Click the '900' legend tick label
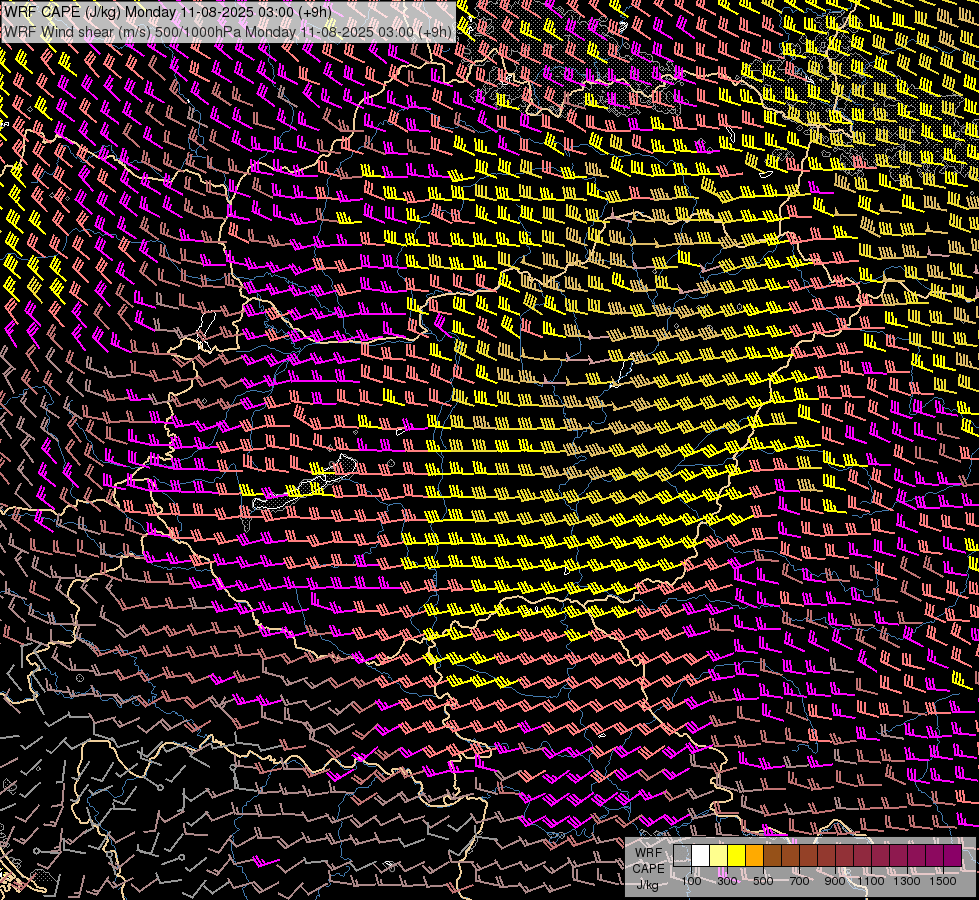 click(x=835, y=881)
